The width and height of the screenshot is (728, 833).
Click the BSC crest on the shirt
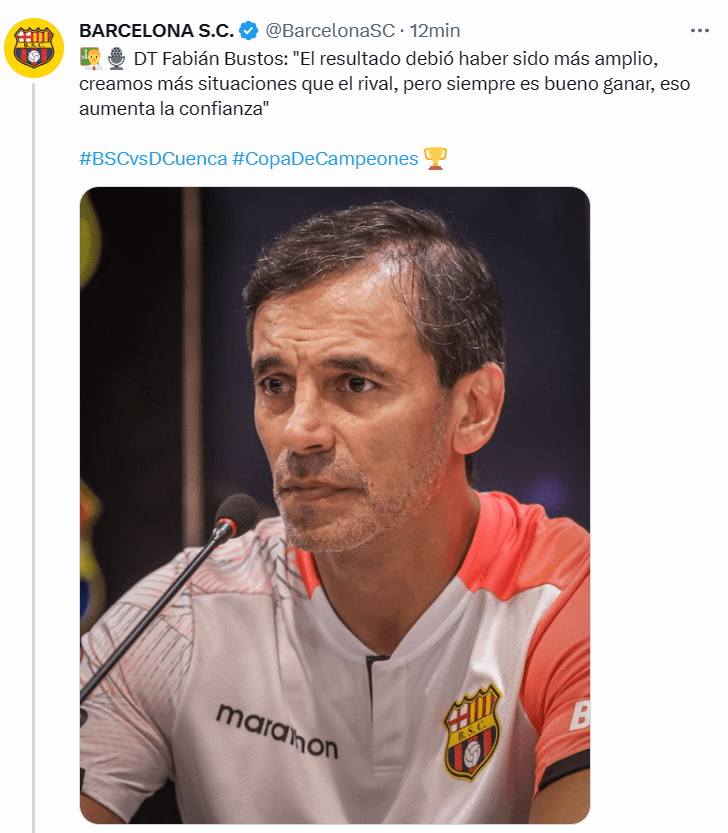(x=472, y=733)
